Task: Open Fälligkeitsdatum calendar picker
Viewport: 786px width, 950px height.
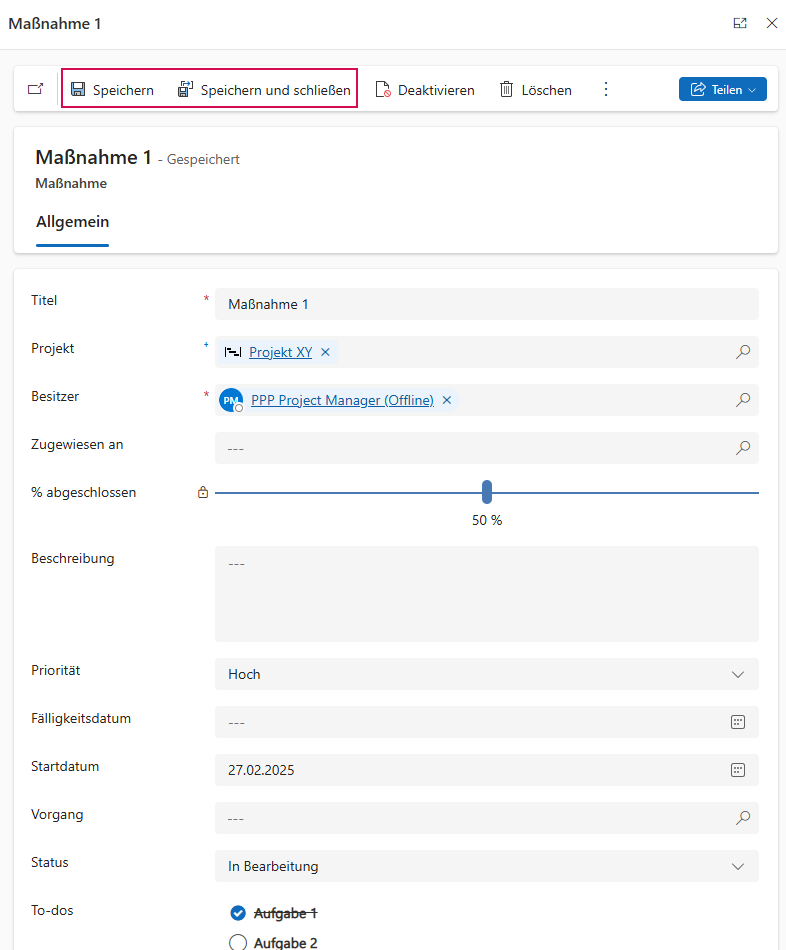Action: point(738,722)
